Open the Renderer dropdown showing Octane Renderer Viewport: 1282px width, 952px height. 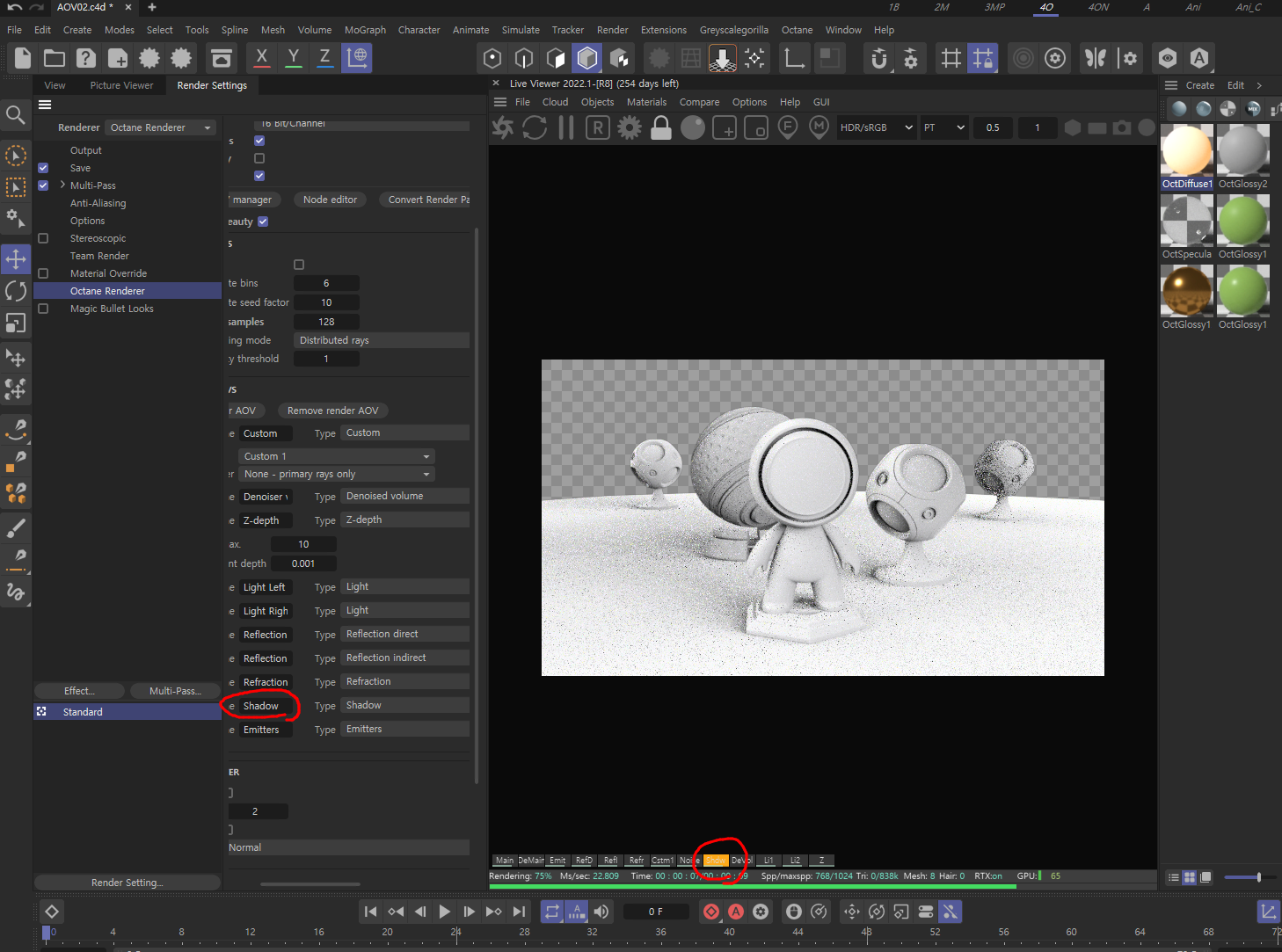click(161, 127)
